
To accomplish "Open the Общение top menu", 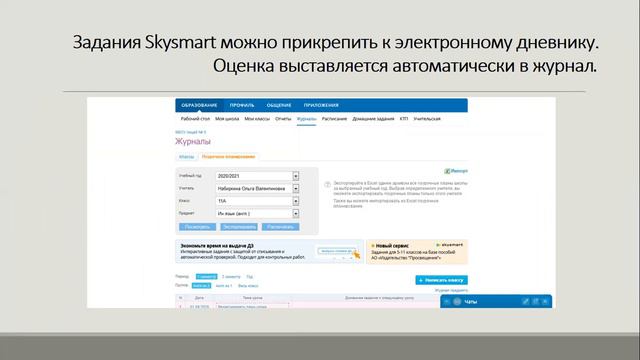I will (279, 105).
